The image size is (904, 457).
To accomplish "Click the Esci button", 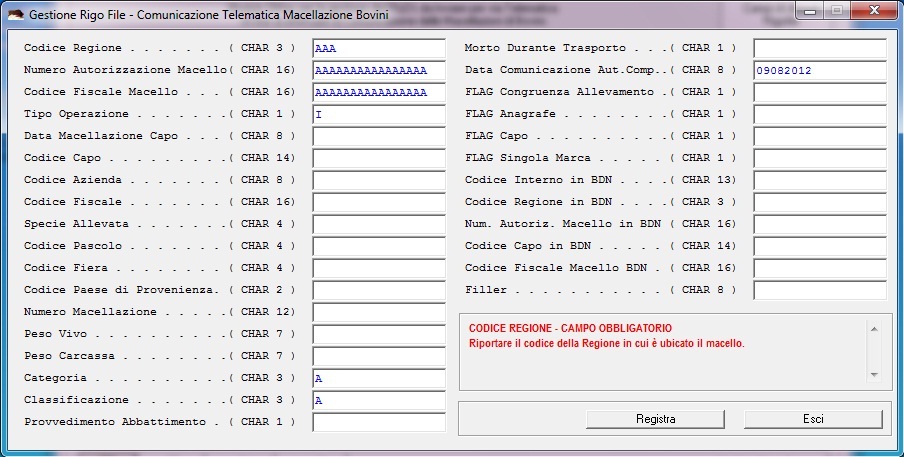I will click(813, 419).
